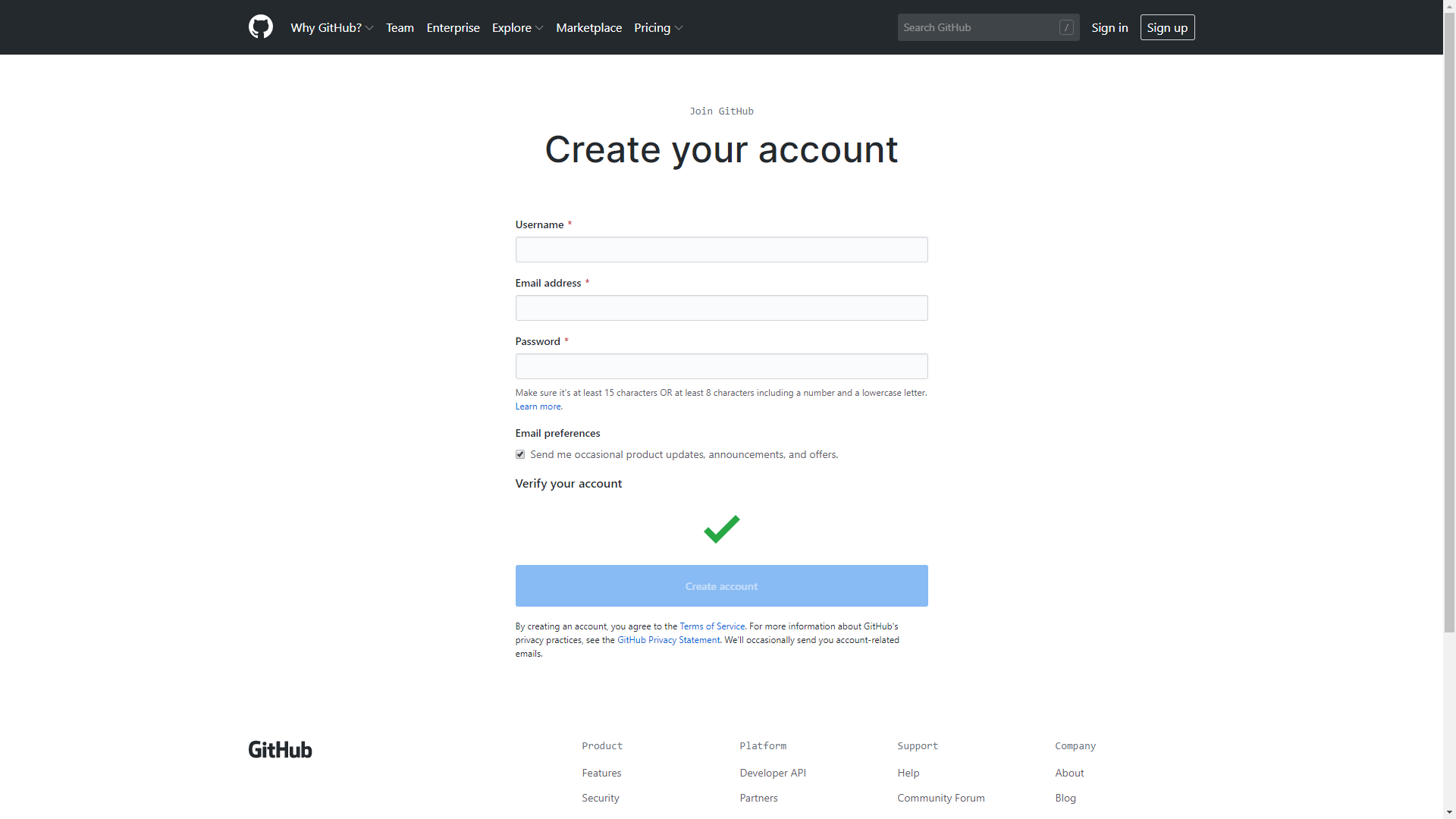Open the Team menu item

tap(400, 27)
